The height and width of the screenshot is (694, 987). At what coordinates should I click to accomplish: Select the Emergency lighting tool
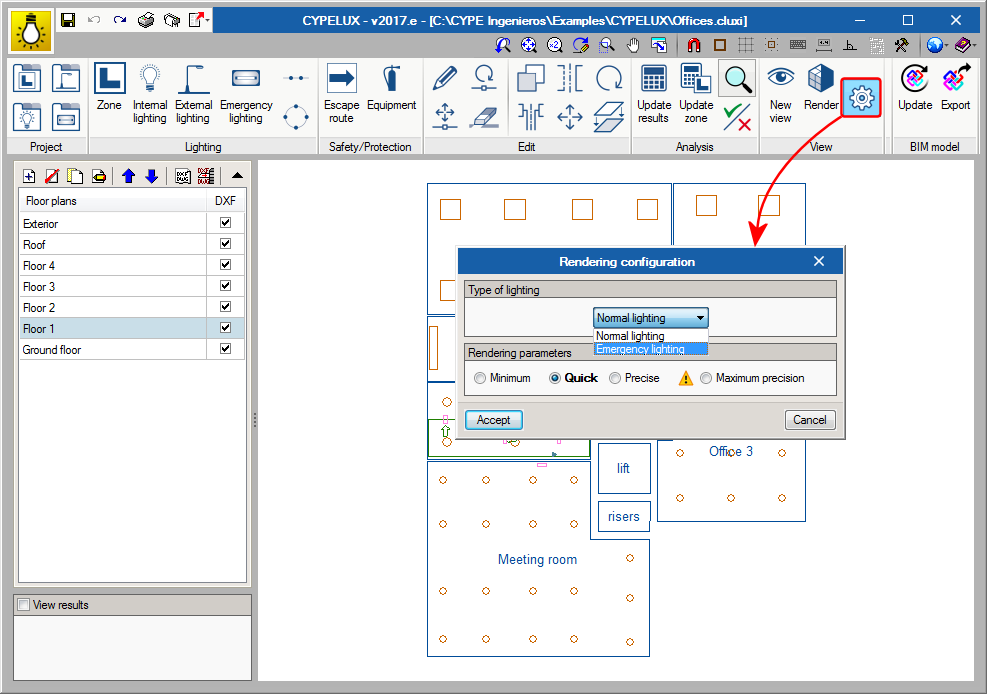tap(245, 92)
